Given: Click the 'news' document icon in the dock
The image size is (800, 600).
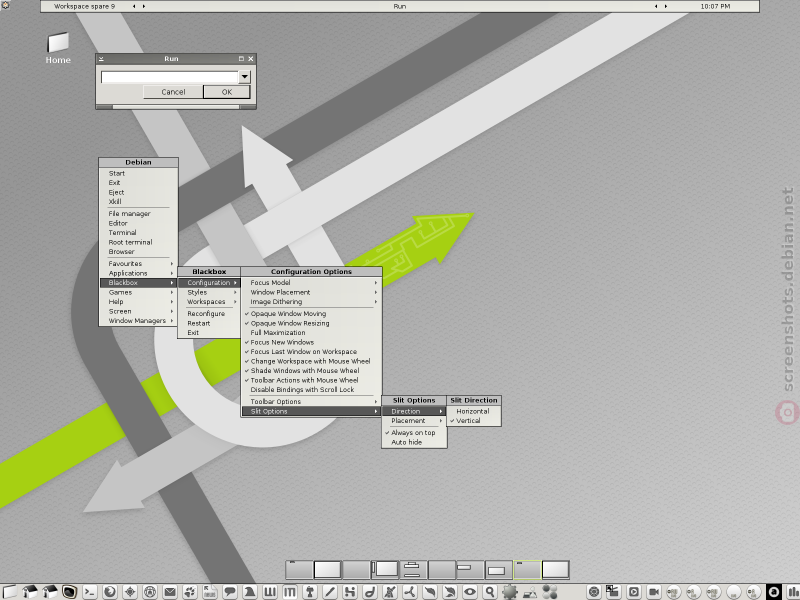Looking at the screenshot, I should click(x=210, y=592).
